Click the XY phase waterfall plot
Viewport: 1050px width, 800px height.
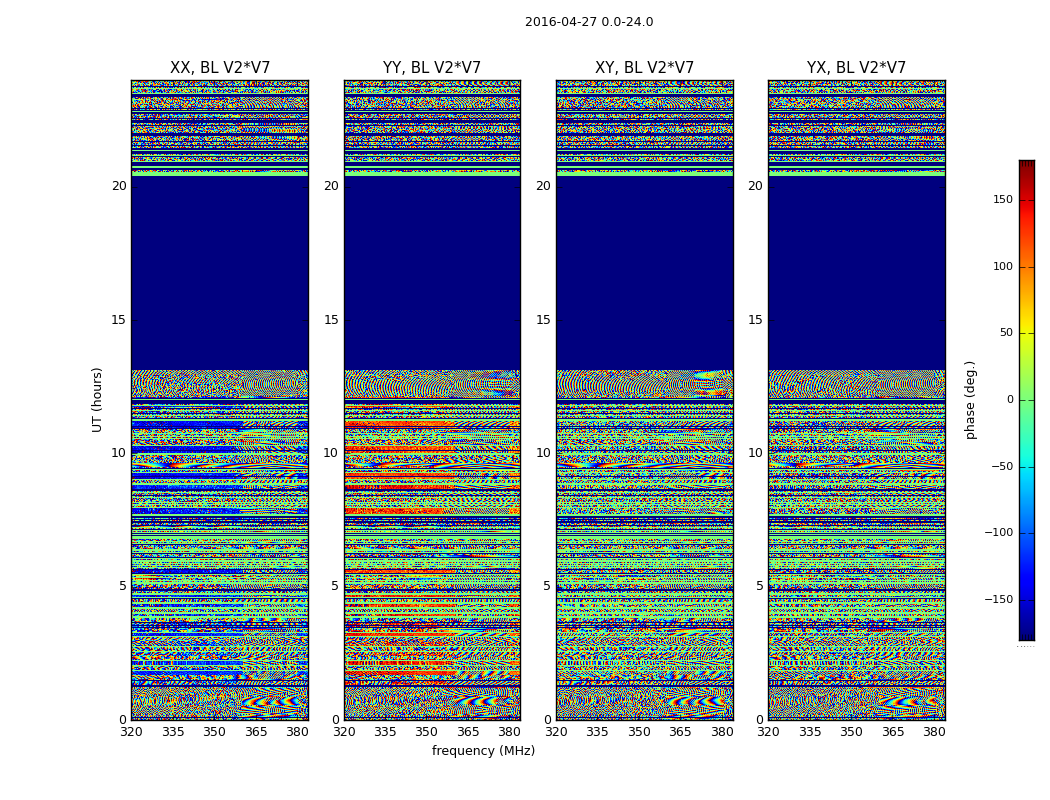[644, 400]
